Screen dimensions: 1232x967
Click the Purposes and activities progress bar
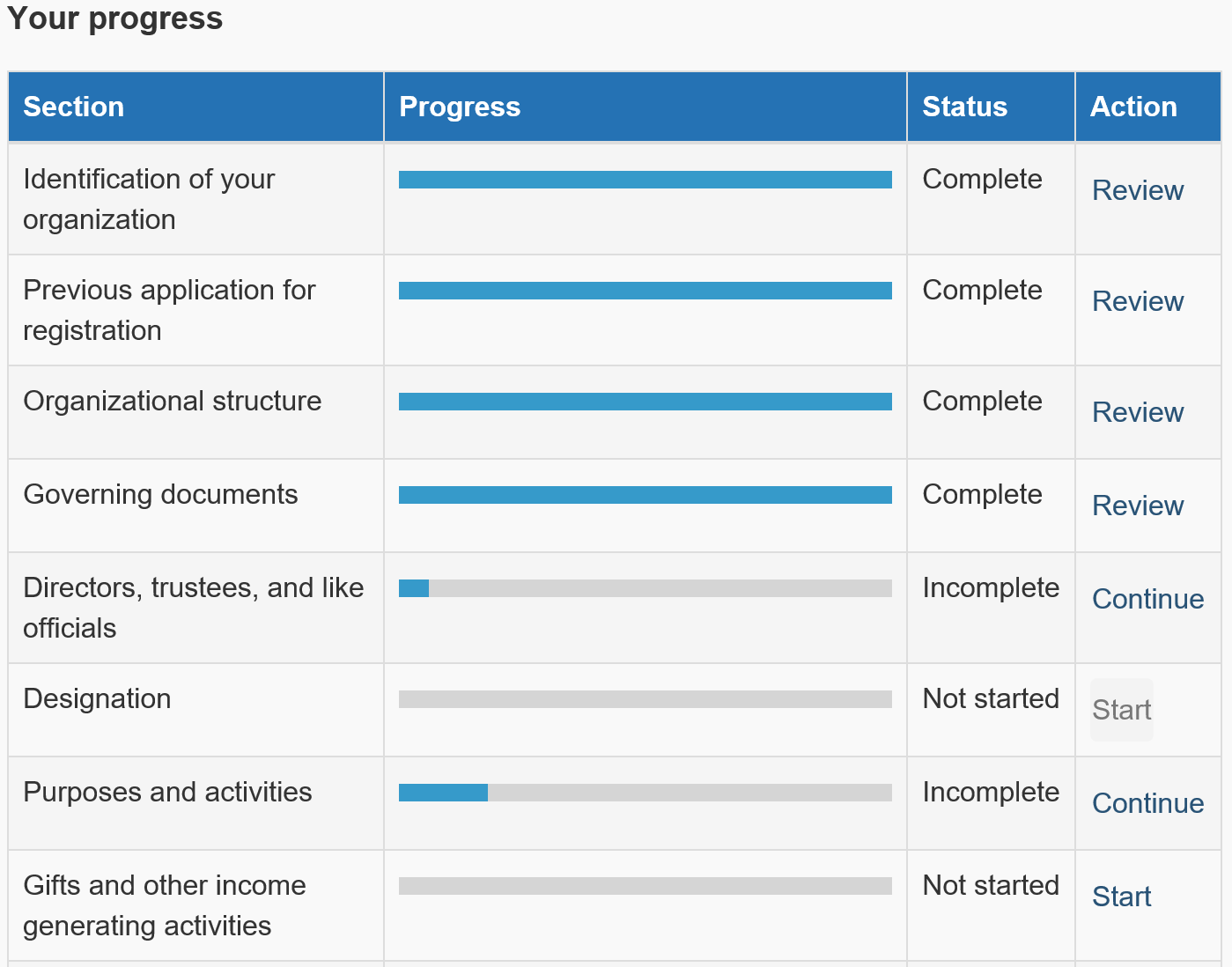pyautogui.click(x=645, y=793)
